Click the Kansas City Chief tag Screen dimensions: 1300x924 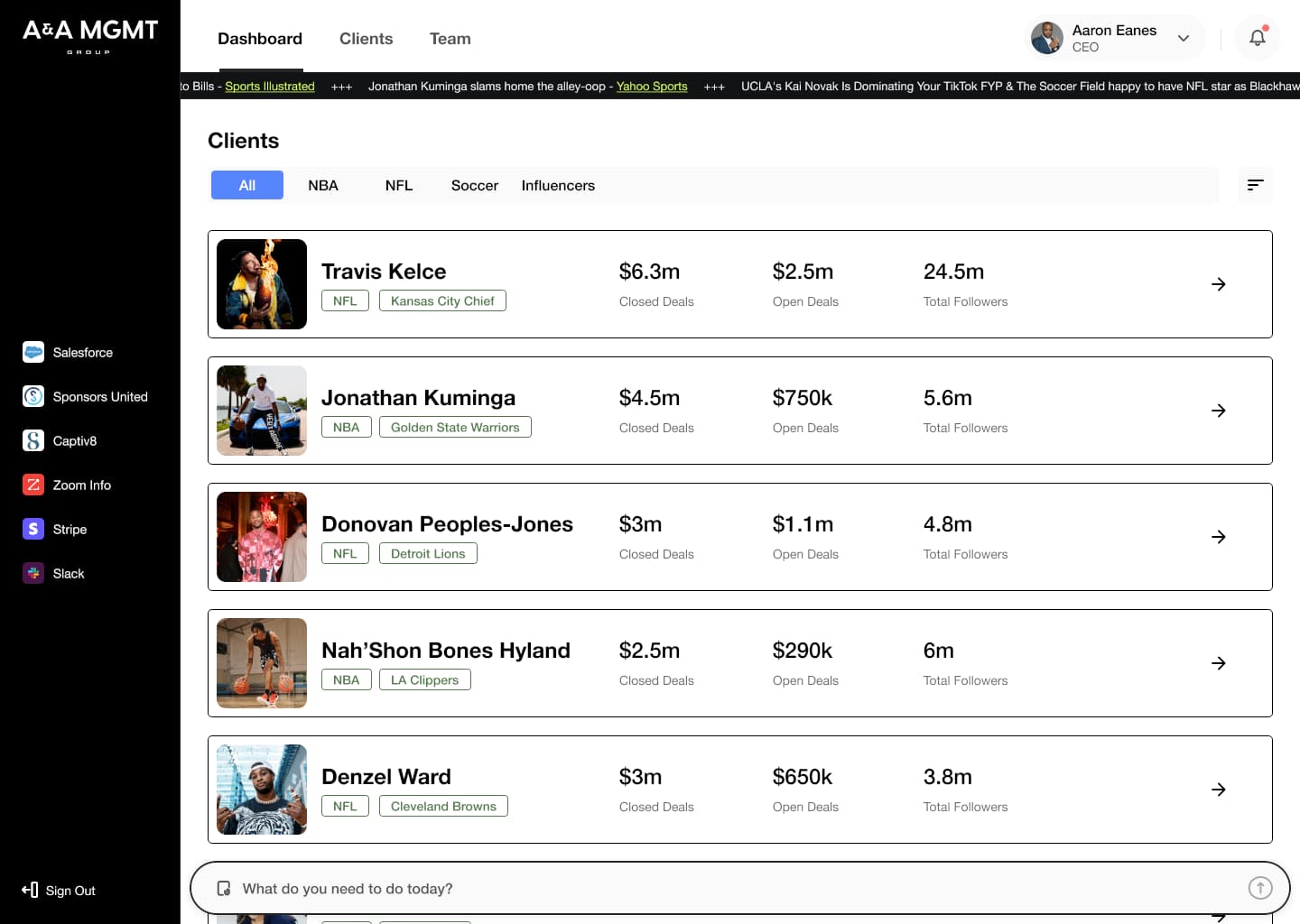[x=442, y=300]
